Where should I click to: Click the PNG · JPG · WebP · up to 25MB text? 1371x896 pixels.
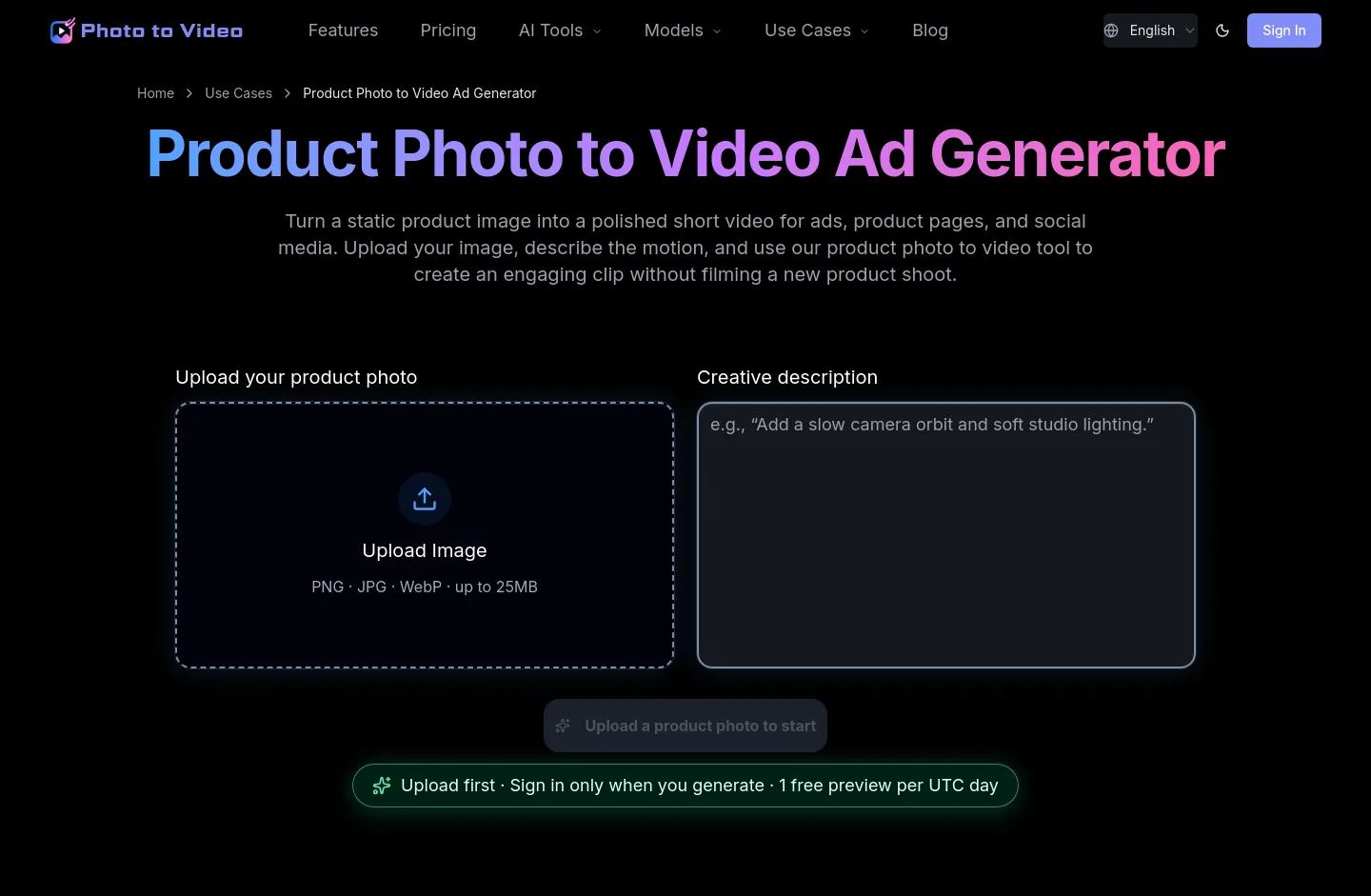[x=425, y=587]
